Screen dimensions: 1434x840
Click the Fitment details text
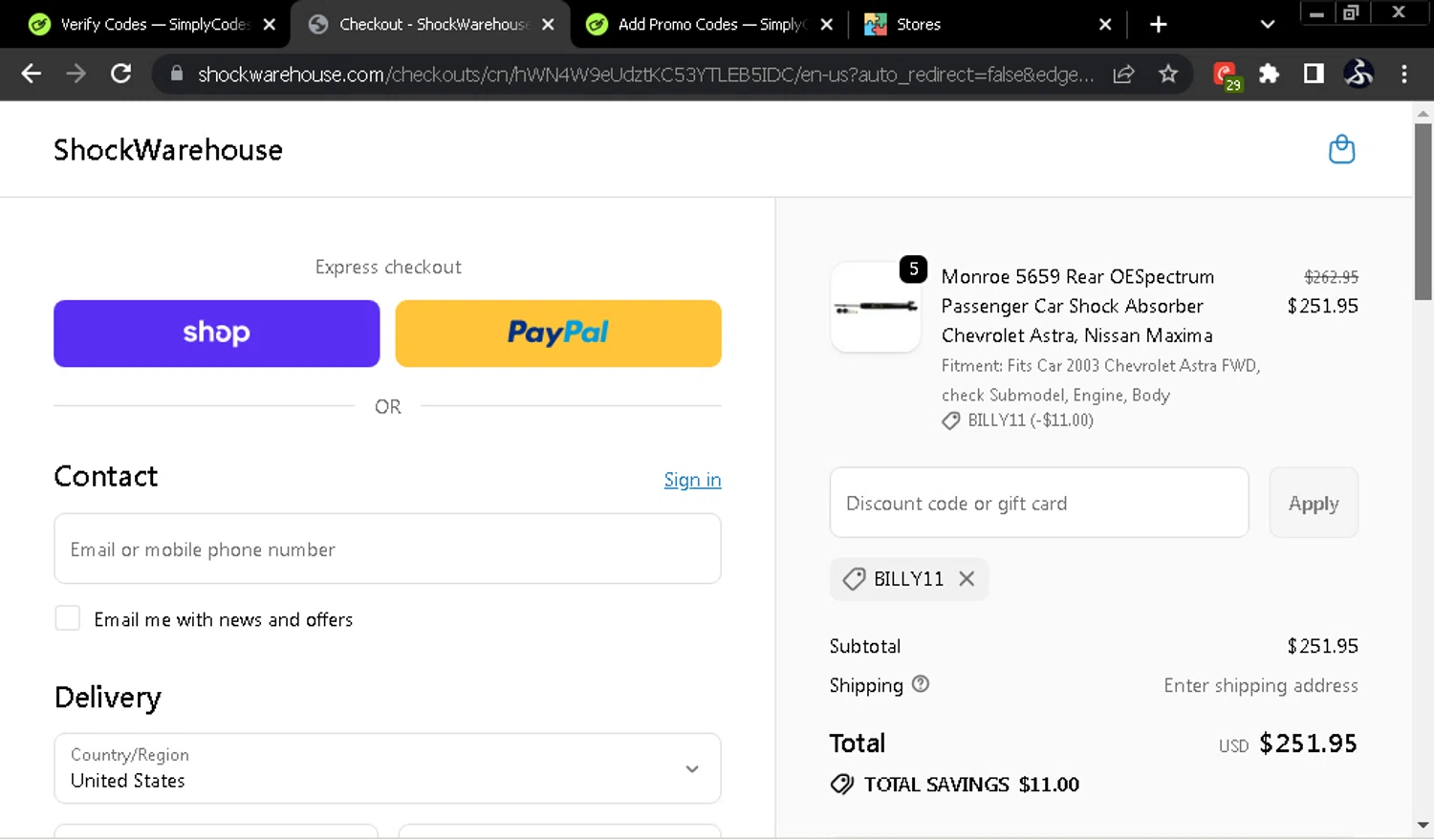[x=1100, y=380]
